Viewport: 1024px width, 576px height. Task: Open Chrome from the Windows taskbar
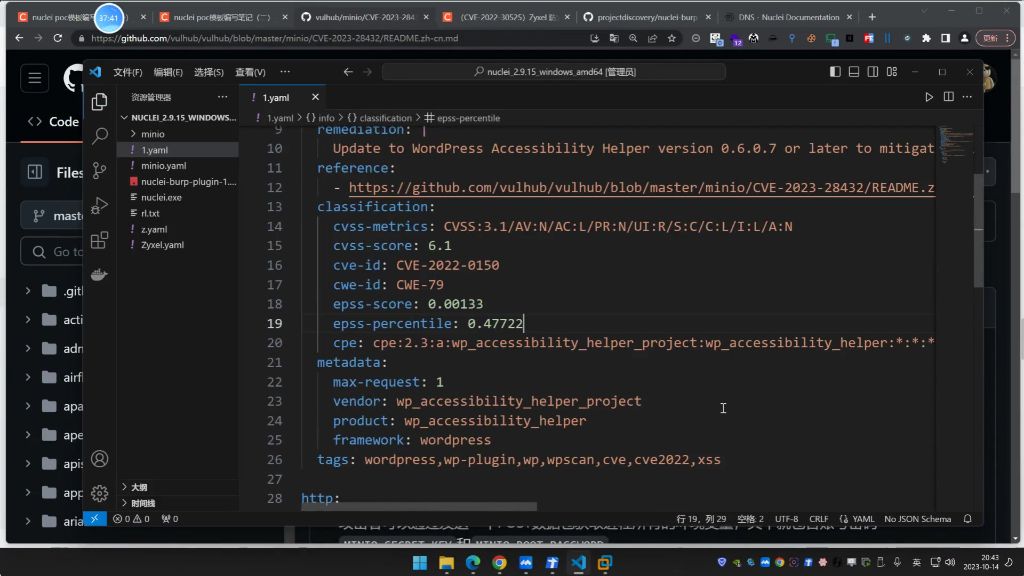(x=499, y=562)
